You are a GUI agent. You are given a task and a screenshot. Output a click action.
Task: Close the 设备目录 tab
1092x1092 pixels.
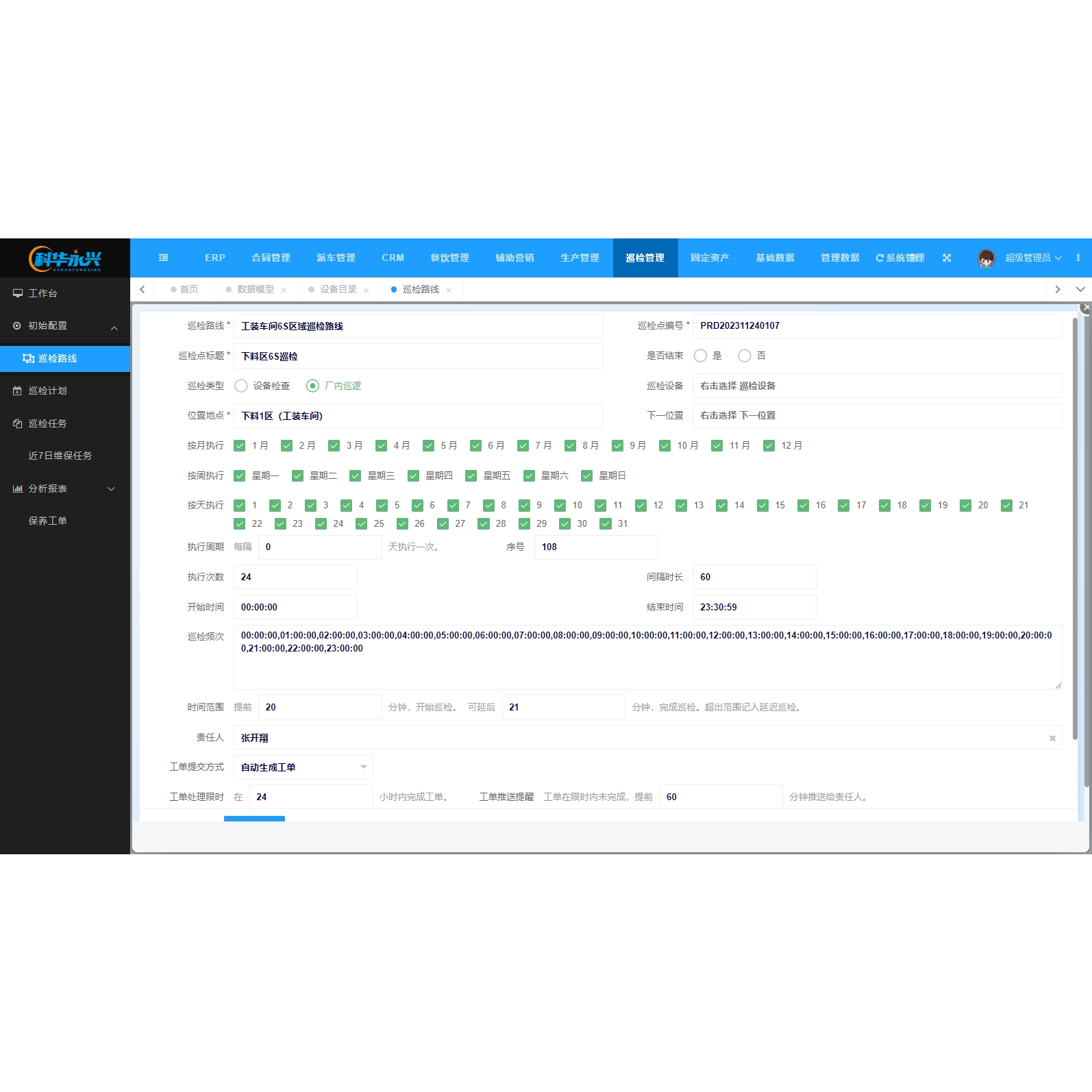pos(367,290)
